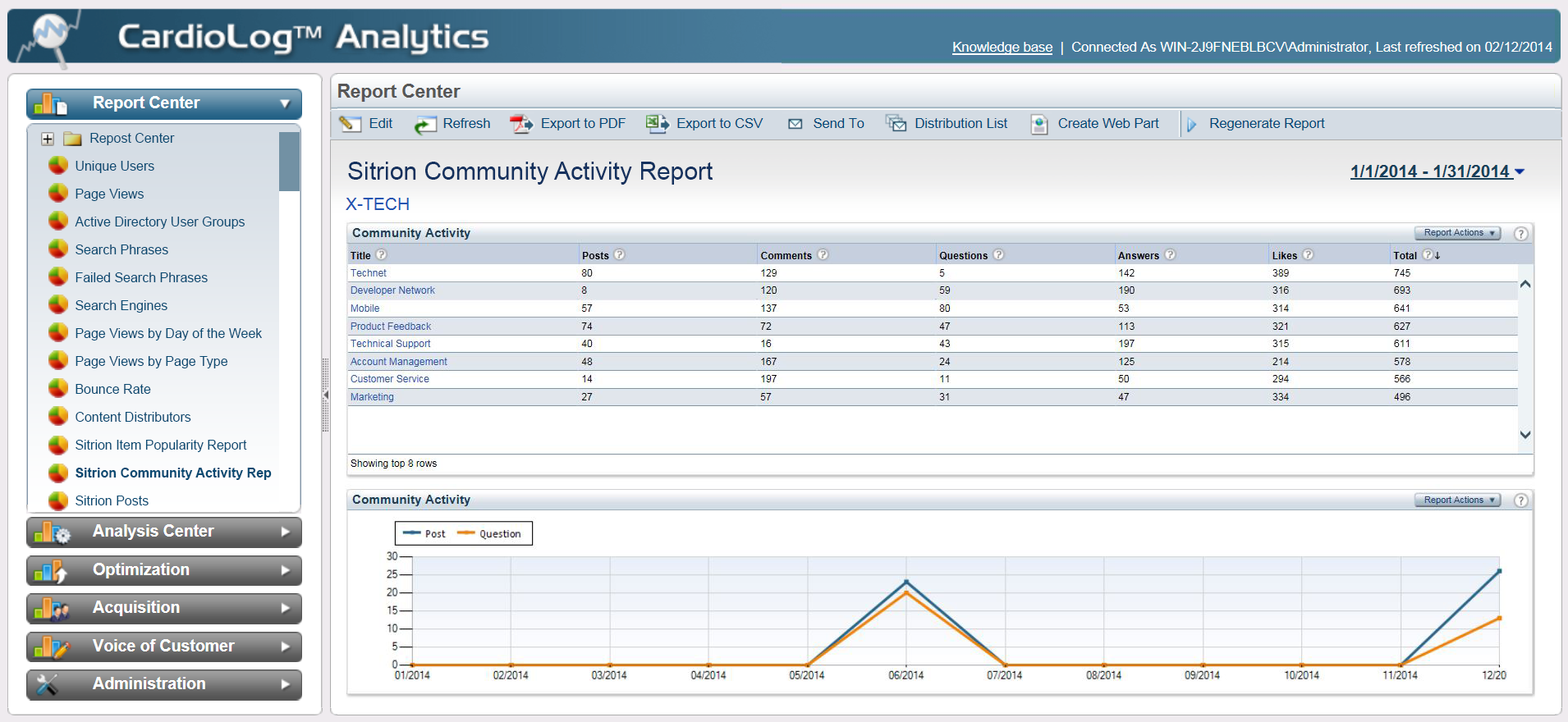
Task: Click the pie icon beside Sitrion Posts
Action: (x=58, y=500)
